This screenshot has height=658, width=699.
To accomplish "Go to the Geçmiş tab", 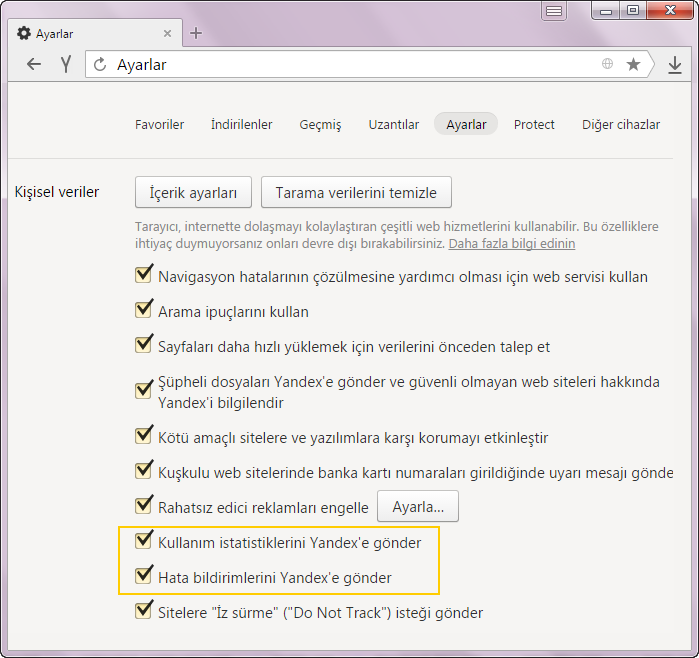I will pyautogui.click(x=321, y=124).
